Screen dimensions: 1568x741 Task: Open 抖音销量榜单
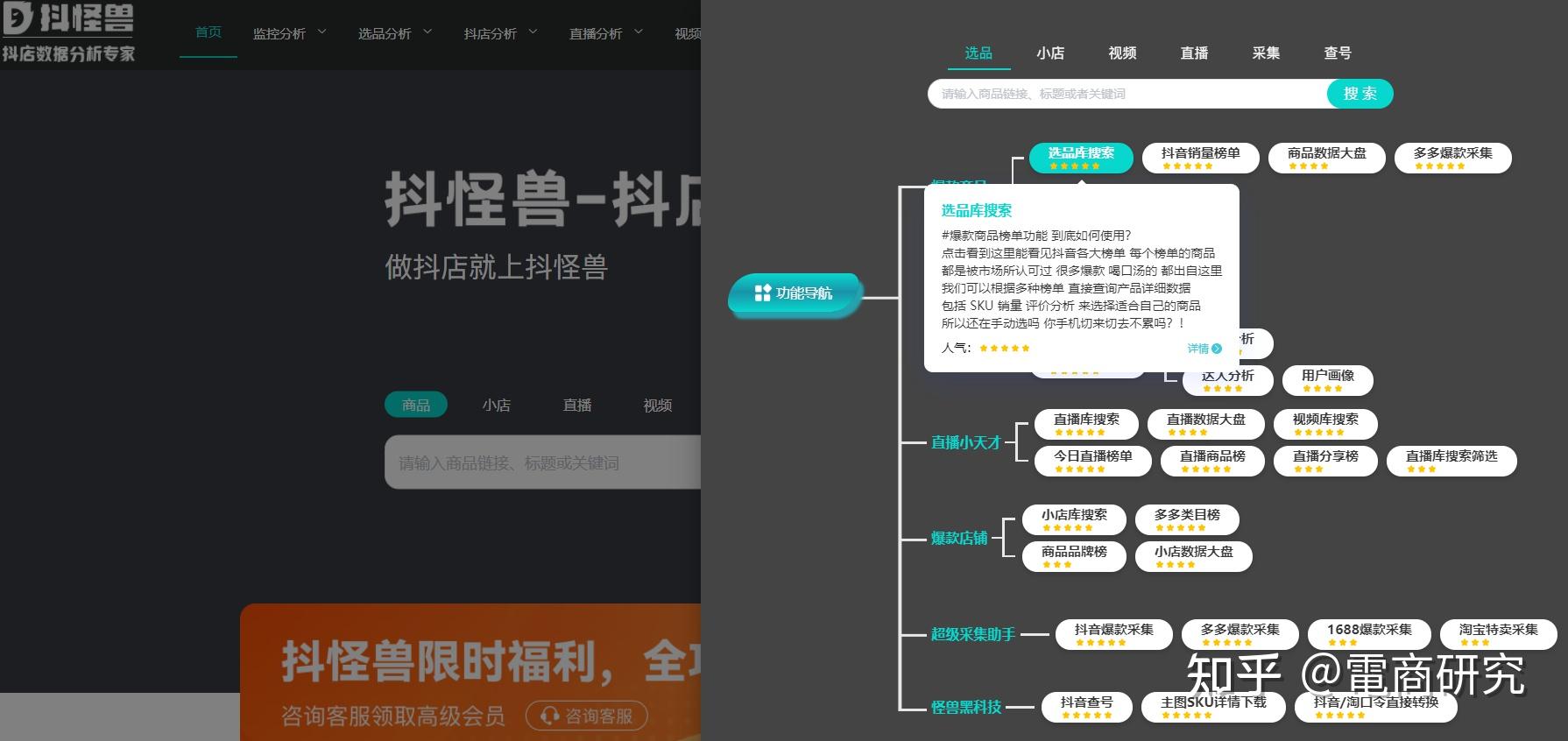point(1201,158)
